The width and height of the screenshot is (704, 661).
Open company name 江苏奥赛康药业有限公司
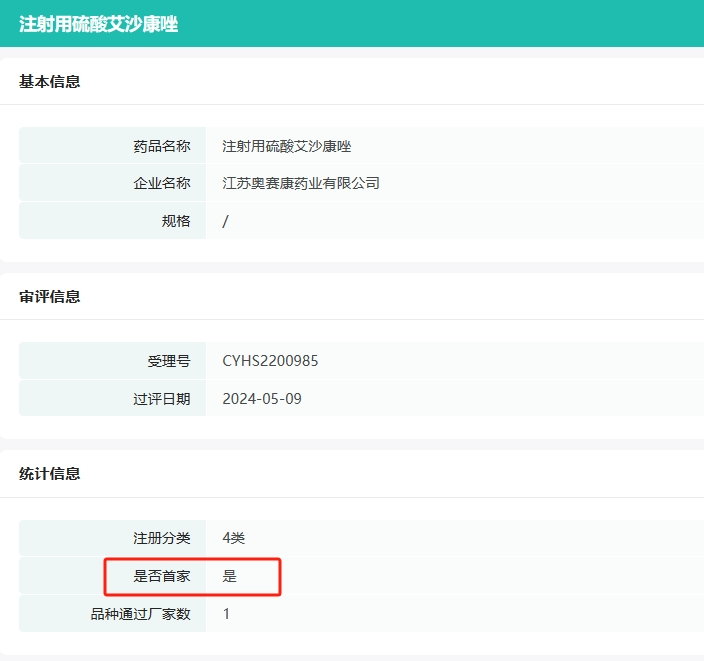point(301,183)
